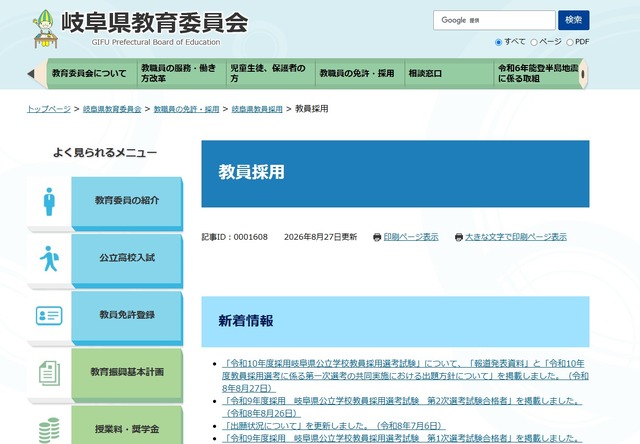Screen dimensions: 640x444
Task: Open the 岐阜県教育委員会 breadcrumb link
Action: tap(112, 109)
